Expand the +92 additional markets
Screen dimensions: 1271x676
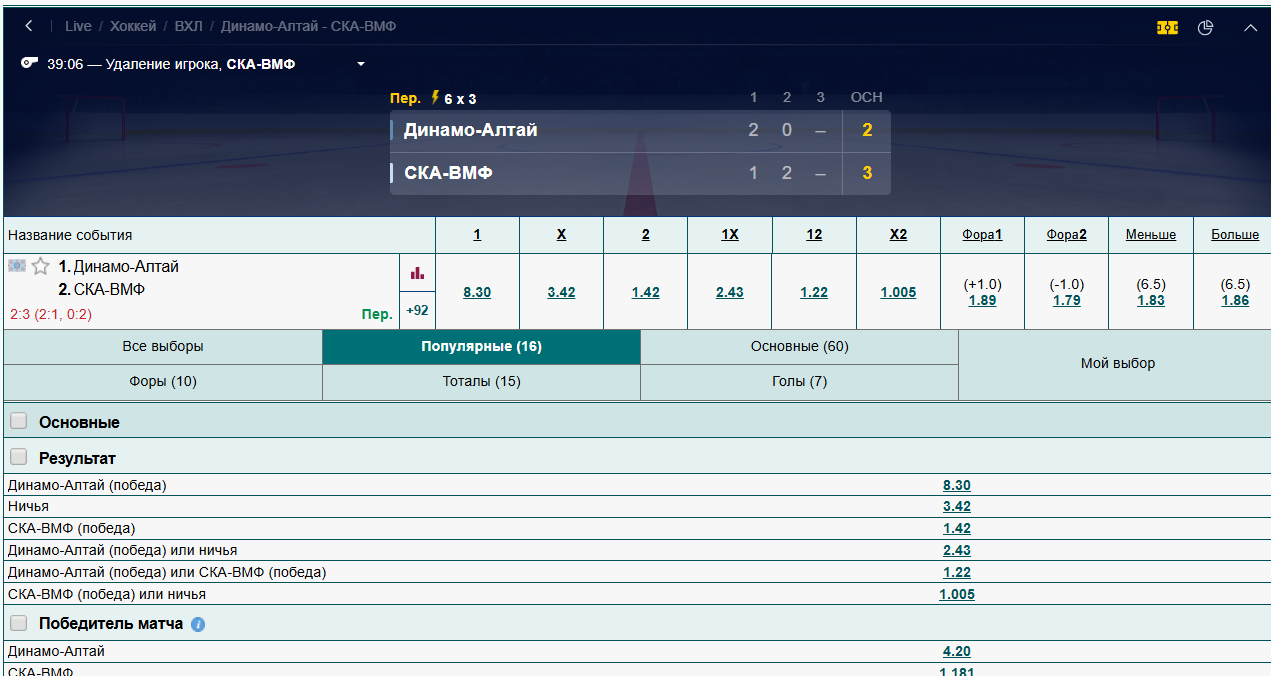pyautogui.click(x=417, y=310)
